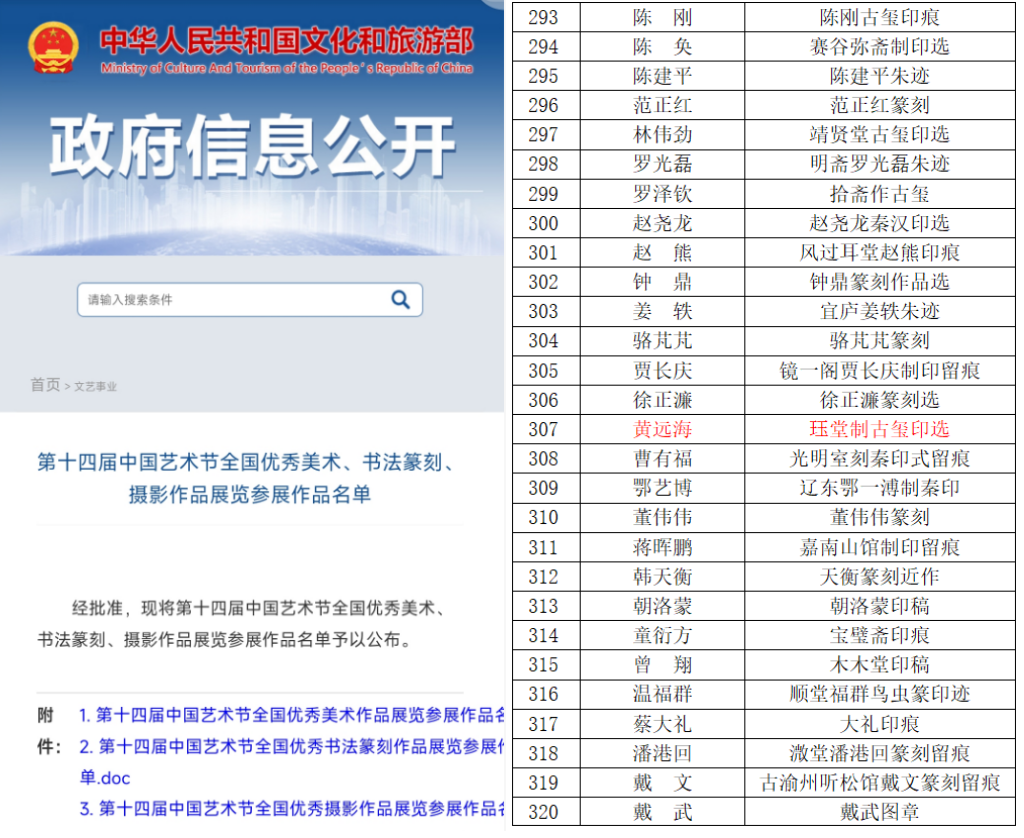Click work title 戴武图章
The height and width of the screenshot is (838, 1024).
(x=879, y=812)
